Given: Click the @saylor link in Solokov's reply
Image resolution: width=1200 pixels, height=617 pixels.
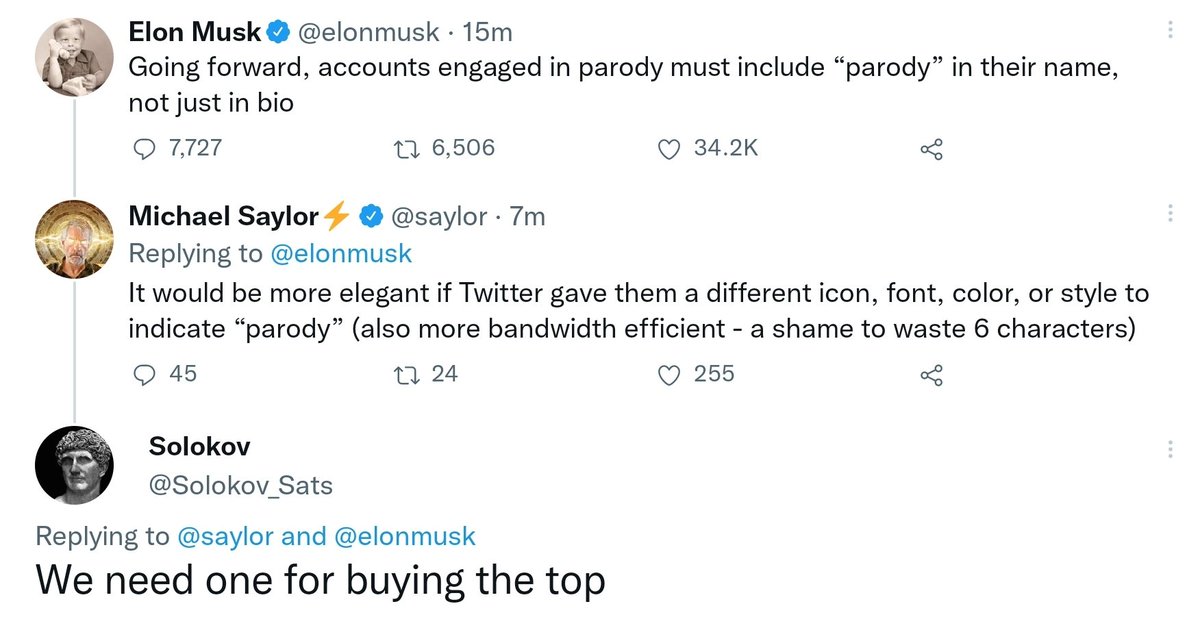Looking at the screenshot, I should click(225, 536).
